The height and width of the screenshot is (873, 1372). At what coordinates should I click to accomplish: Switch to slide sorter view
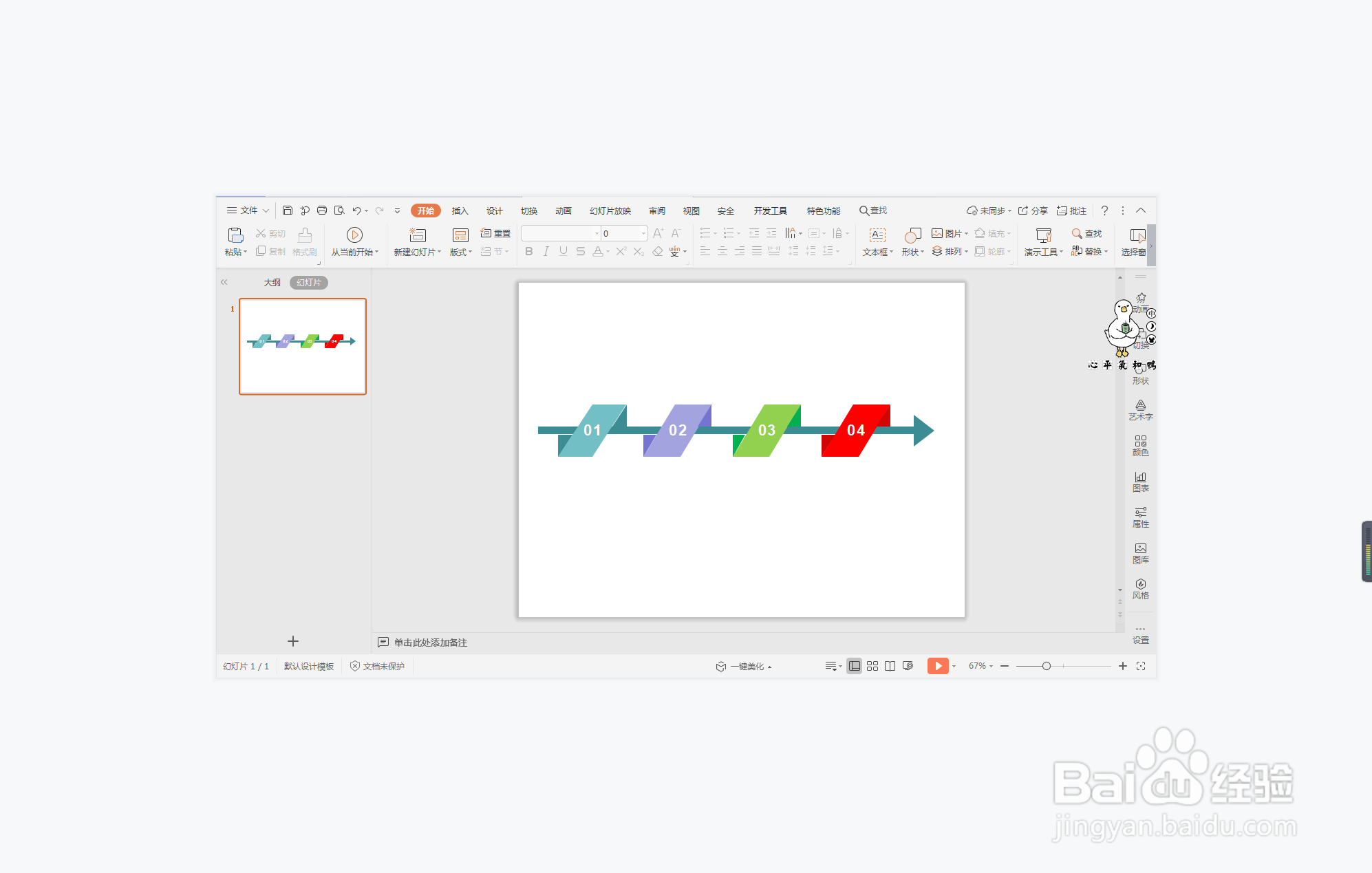pos(872,666)
